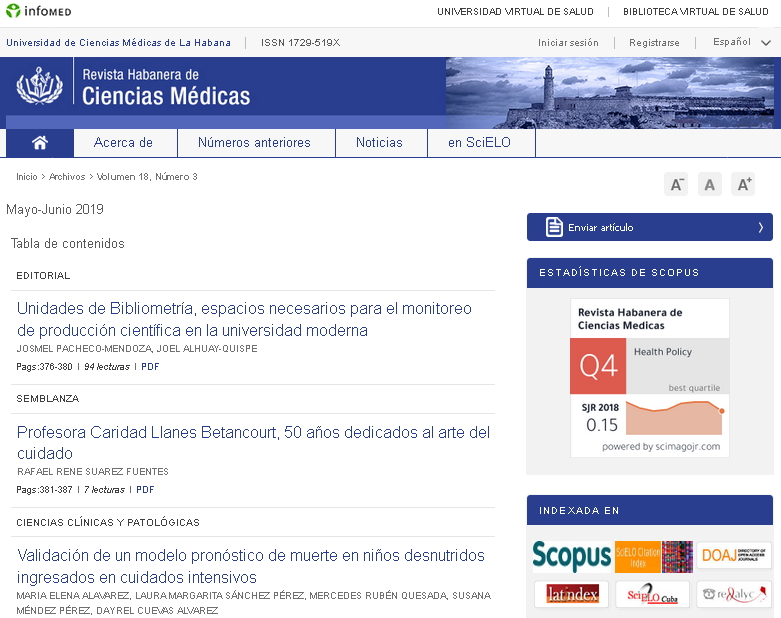
Task: Open the Redalyc logo
Action: (734, 594)
